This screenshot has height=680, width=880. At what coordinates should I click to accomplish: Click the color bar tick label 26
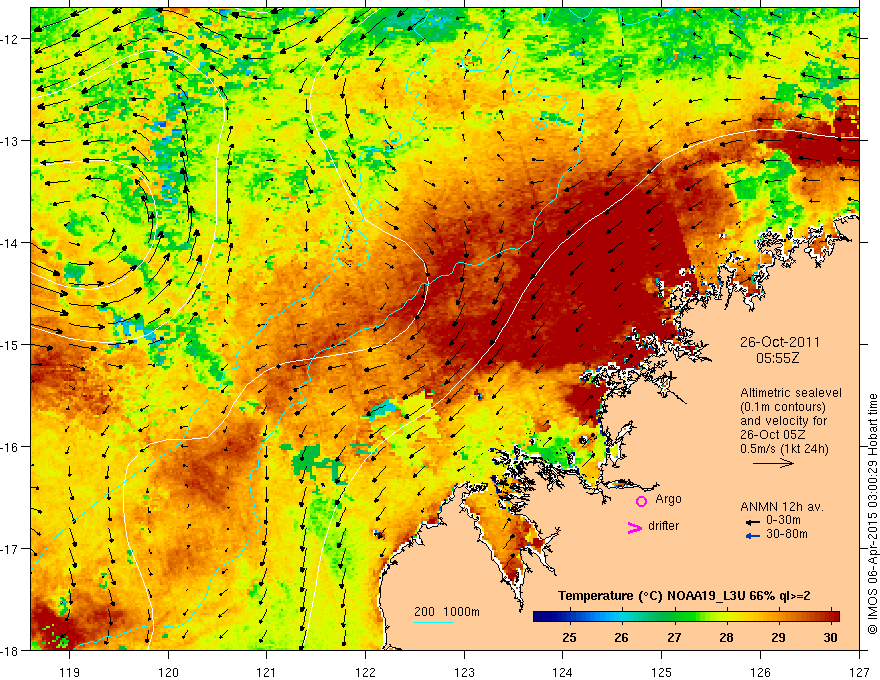tap(621, 637)
